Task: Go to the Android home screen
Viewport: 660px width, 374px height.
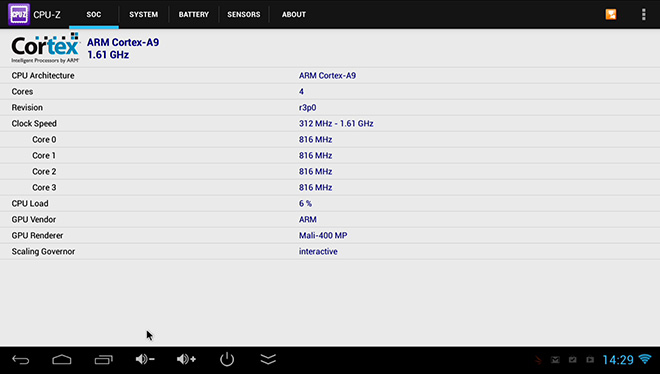Action: 62,360
